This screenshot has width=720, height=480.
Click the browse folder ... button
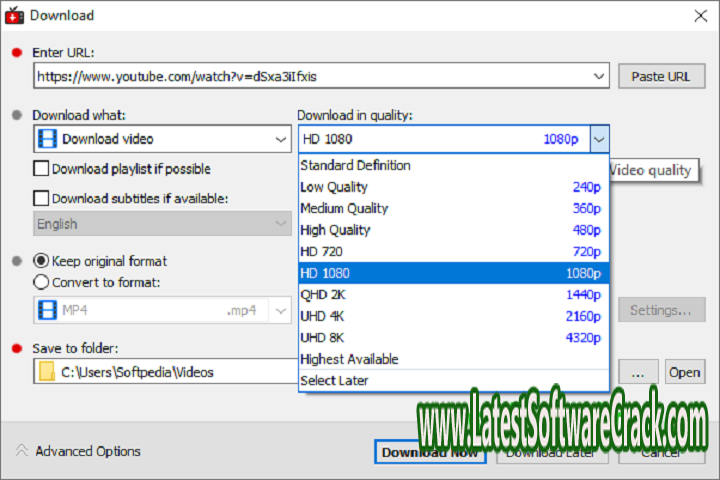pos(638,372)
